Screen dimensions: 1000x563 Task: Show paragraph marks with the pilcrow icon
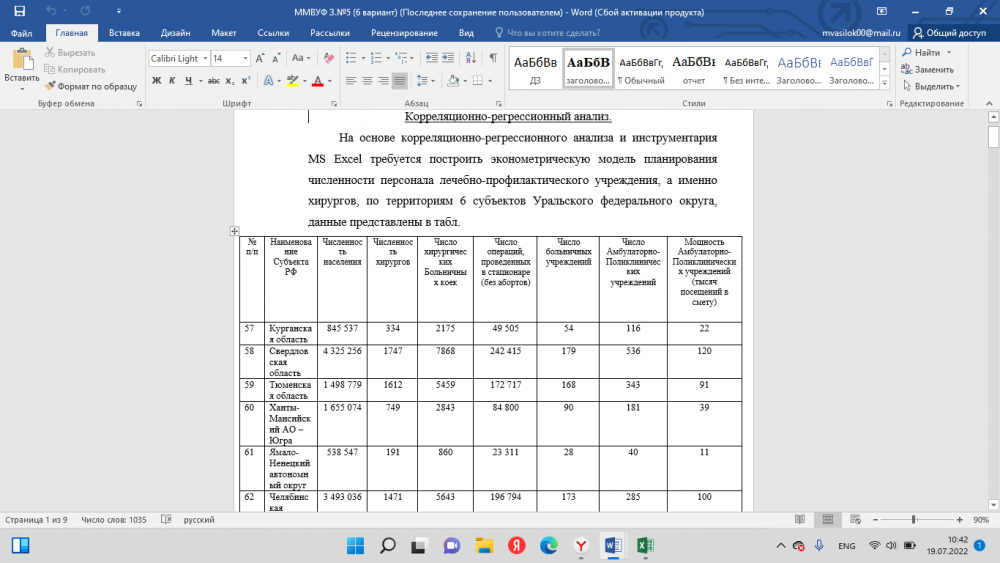493,59
